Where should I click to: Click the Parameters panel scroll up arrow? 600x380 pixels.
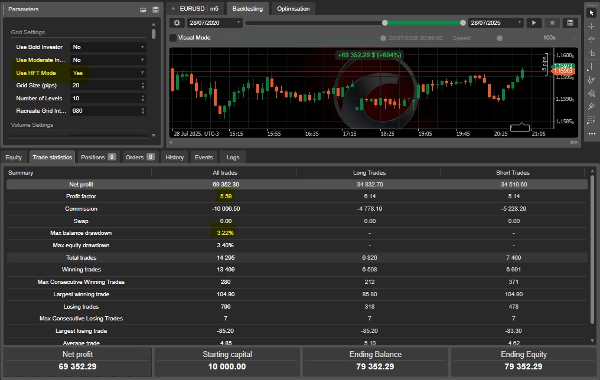[153, 24]
